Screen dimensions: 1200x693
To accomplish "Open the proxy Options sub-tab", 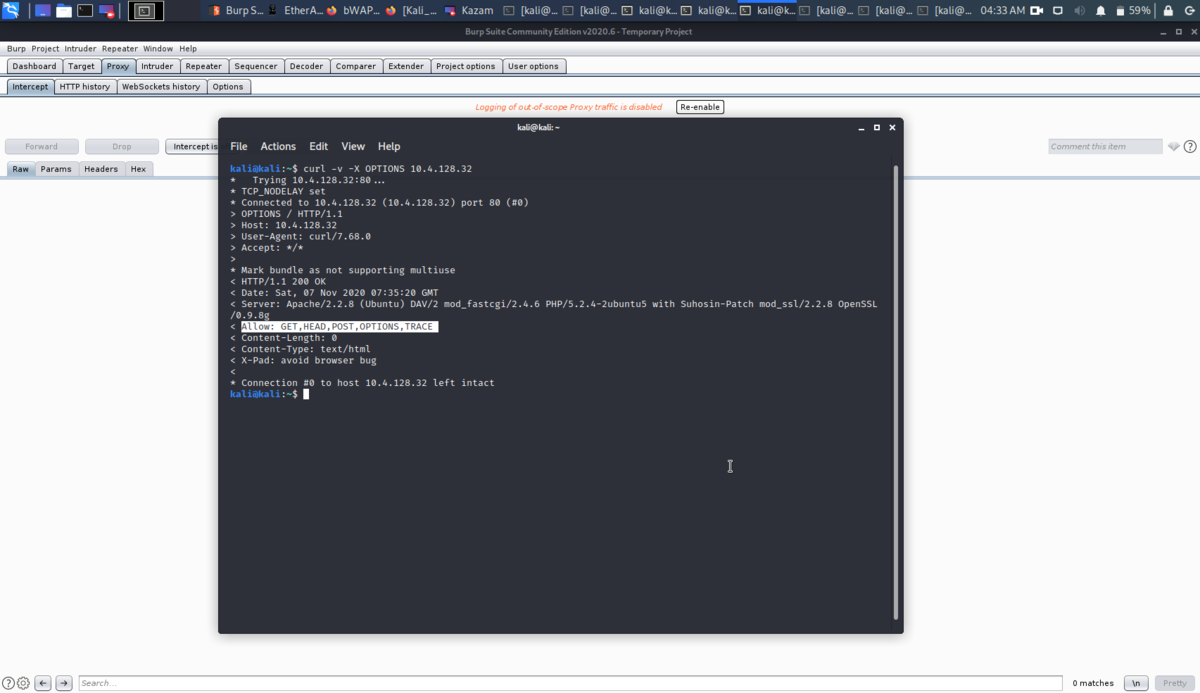I will (x=228, y=87).
